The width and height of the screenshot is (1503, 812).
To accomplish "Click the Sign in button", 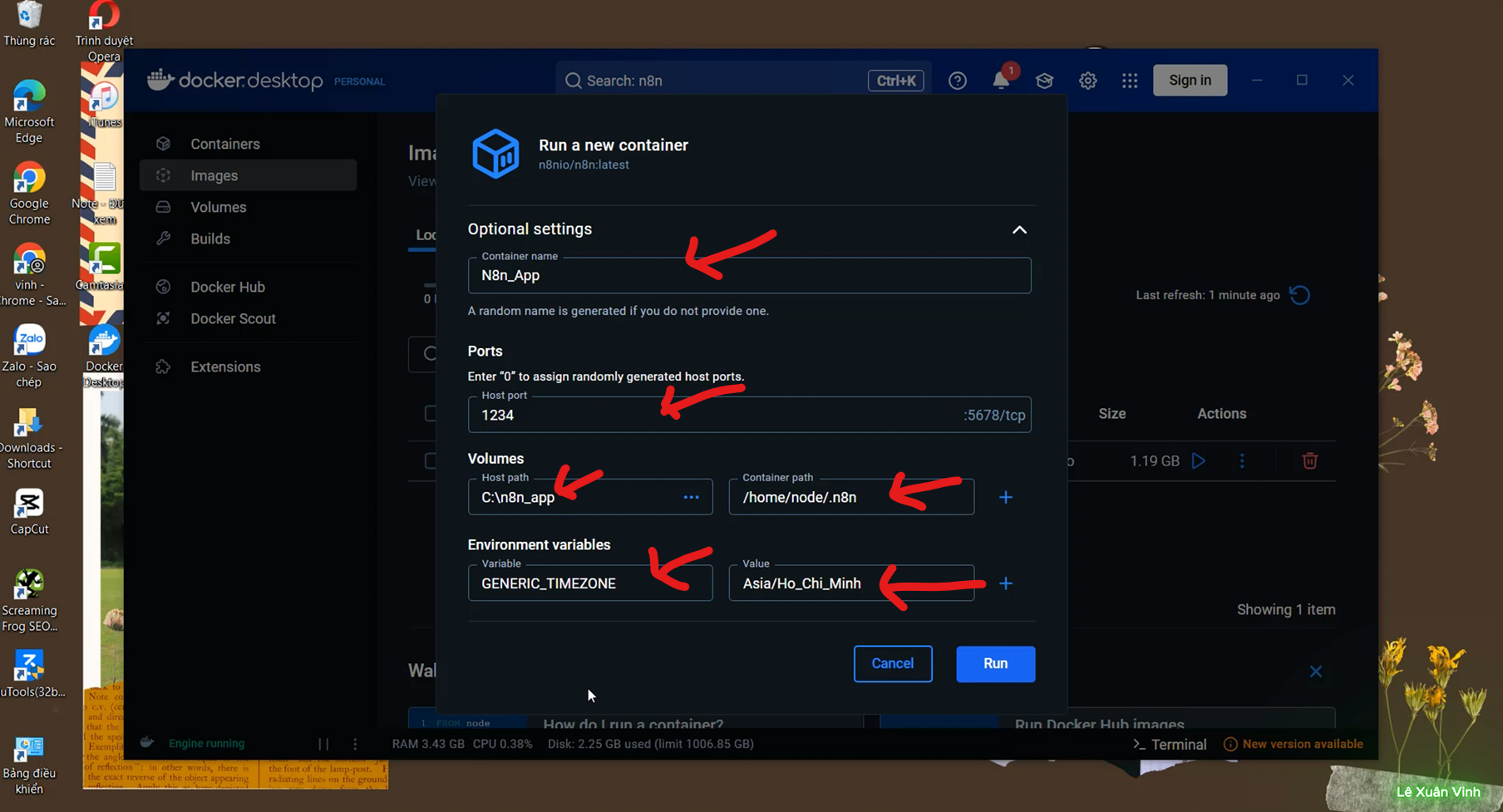I will (x=1190, y=80).
